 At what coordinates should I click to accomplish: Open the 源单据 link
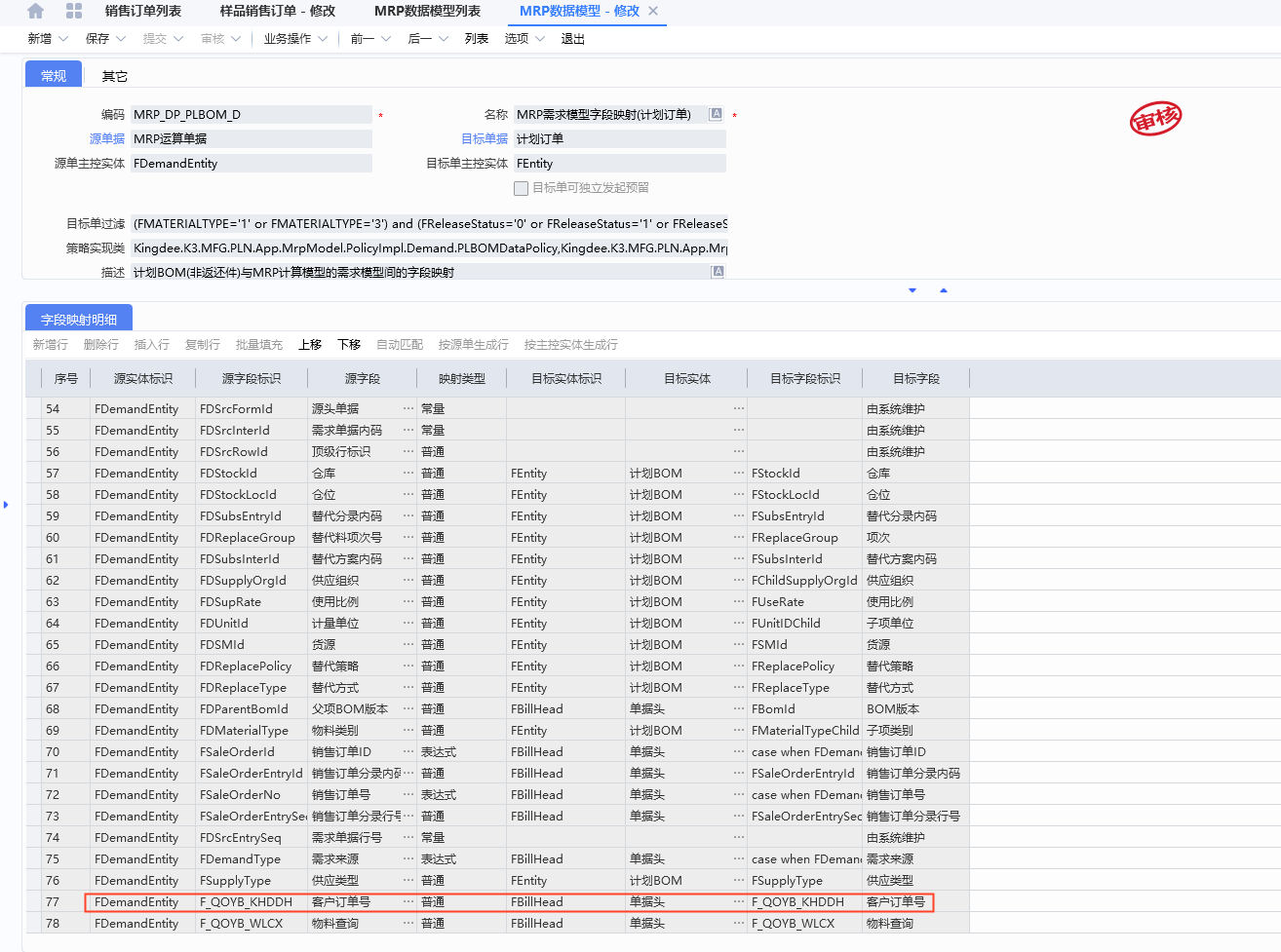point(107,138)
